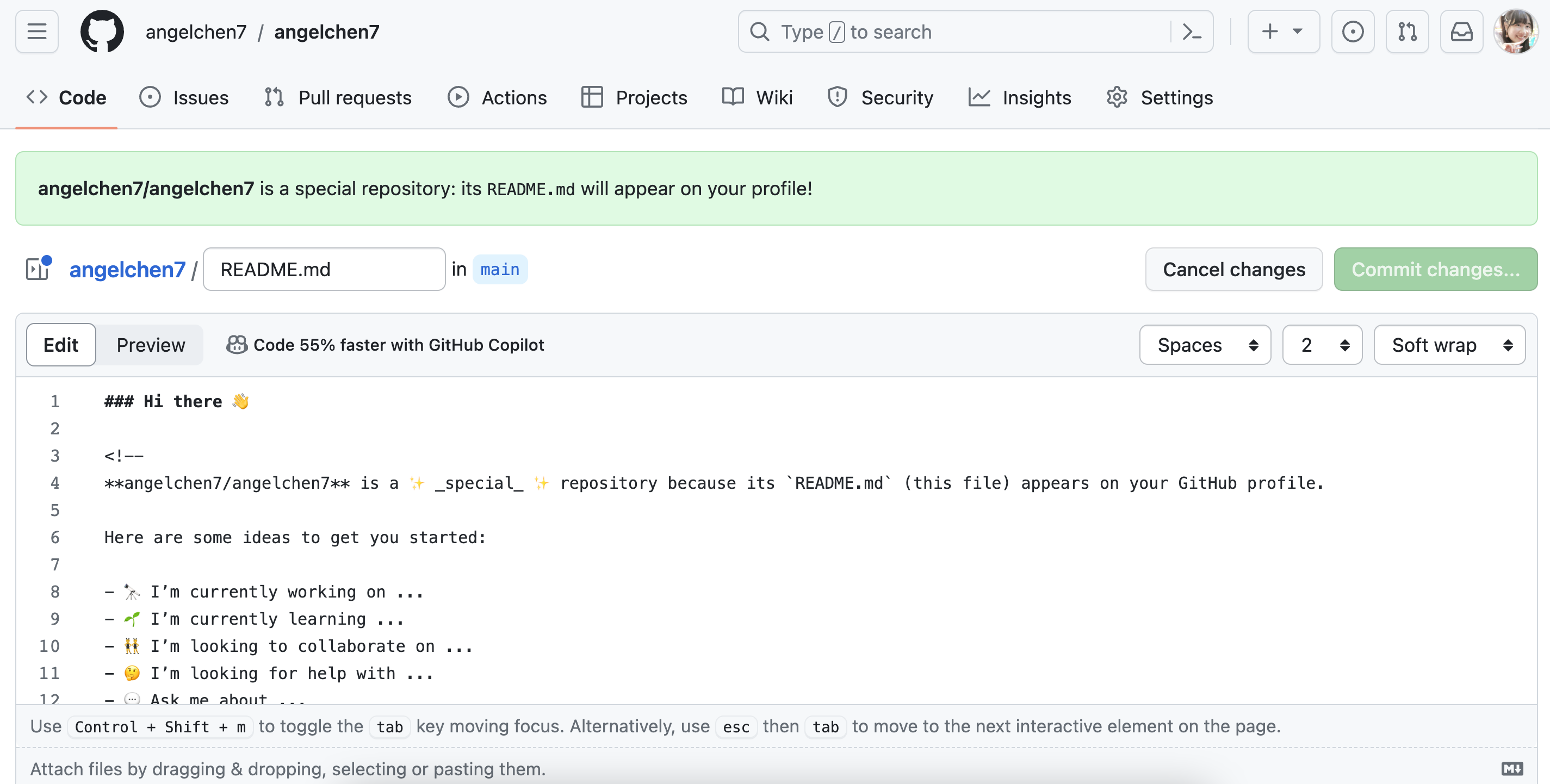Image resolution: width=1550 pixels, height=784 pixels.
Task: Change indent size from 2 stepper
Action: click(1321, 344)
